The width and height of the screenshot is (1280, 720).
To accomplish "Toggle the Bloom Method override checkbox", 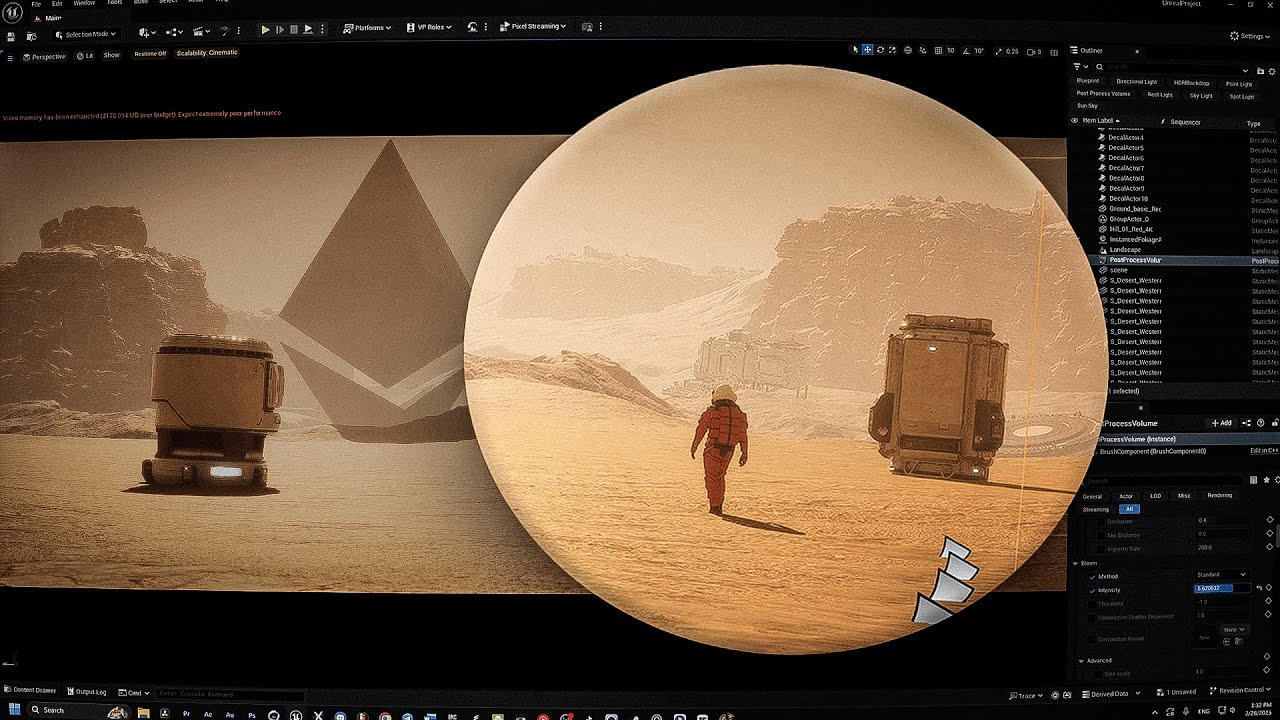I will [x=1092, y=577].
